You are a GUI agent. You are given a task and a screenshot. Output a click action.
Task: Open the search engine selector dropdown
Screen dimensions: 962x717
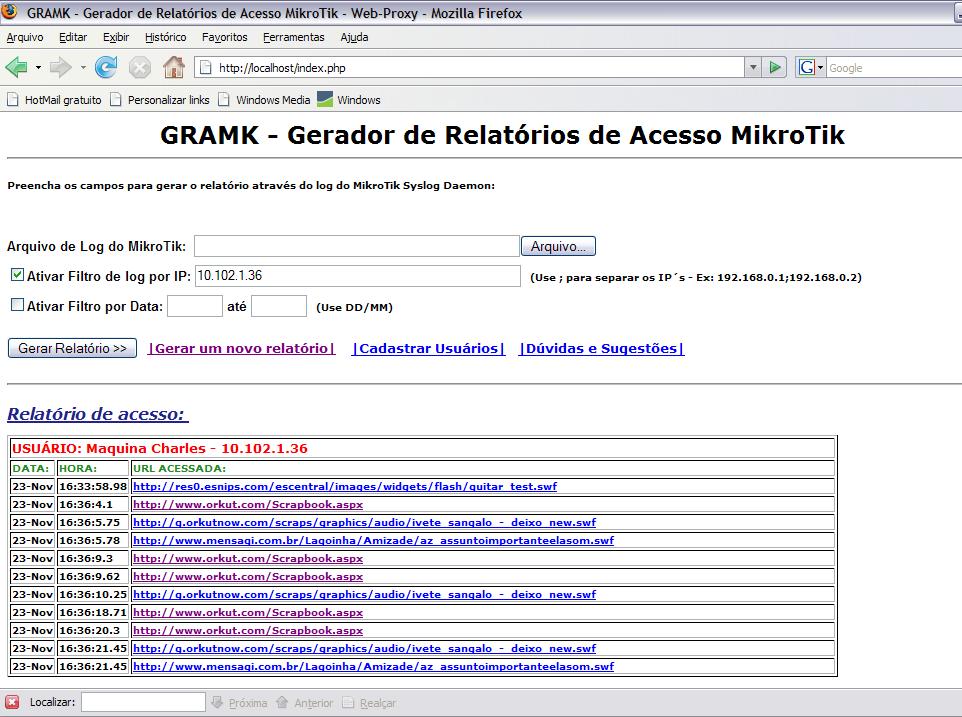(820, 67)
